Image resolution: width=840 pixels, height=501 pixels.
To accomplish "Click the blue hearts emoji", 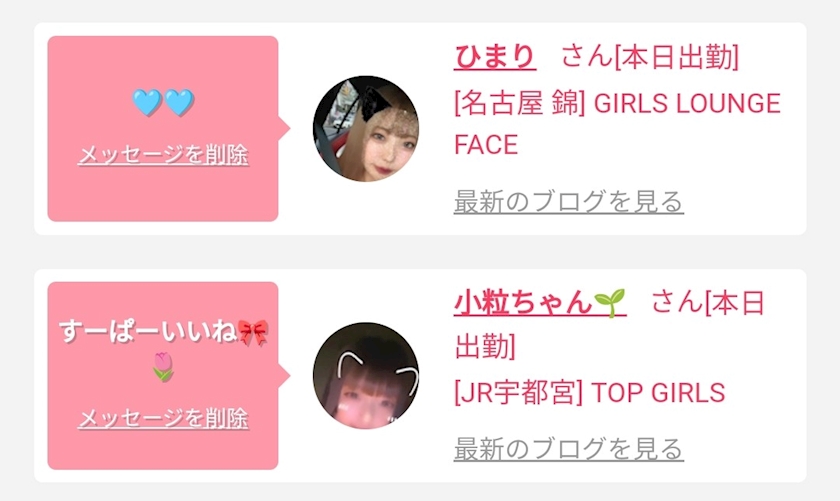I will point(163,102).
